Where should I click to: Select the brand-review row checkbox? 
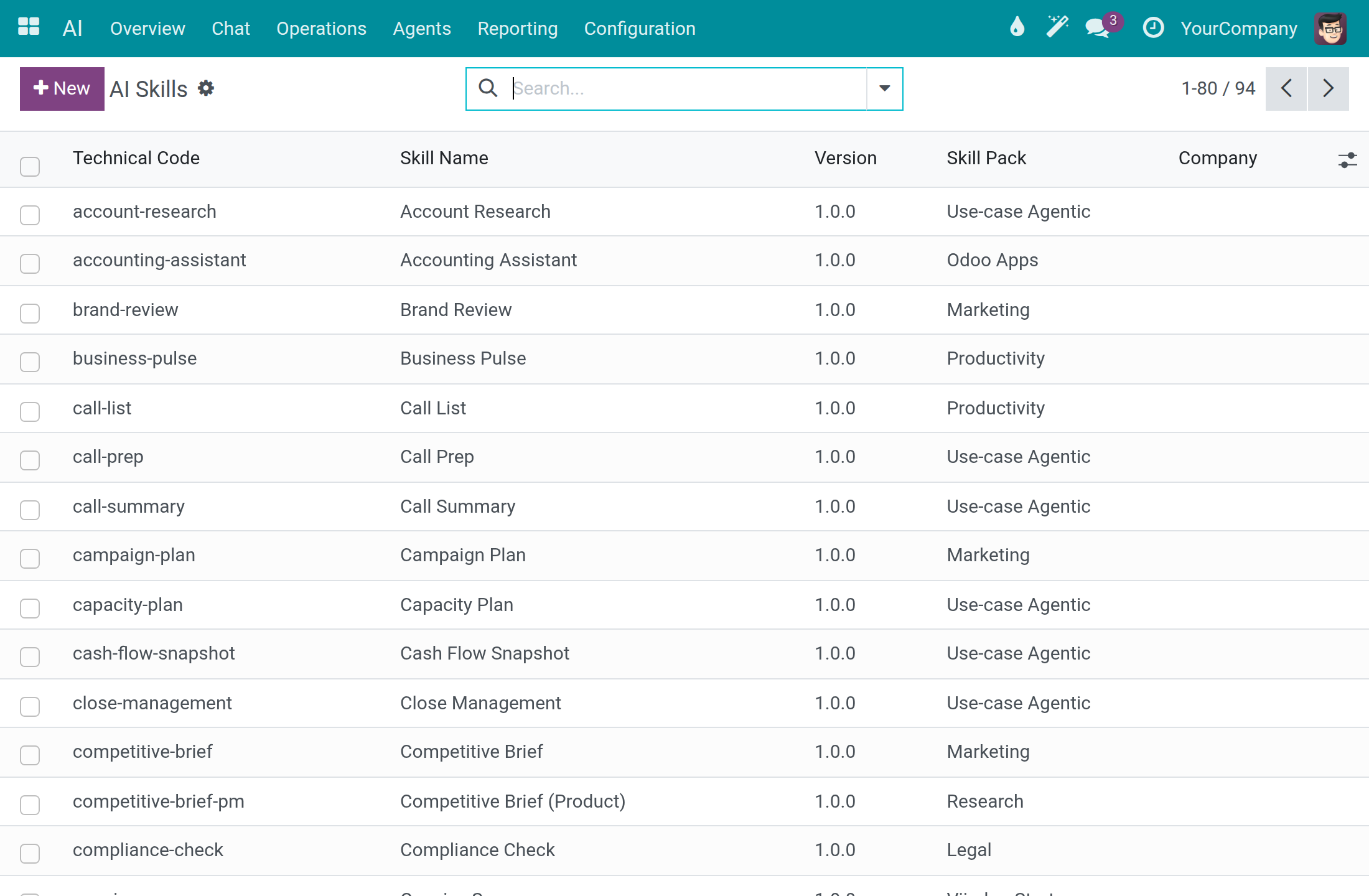30,313
